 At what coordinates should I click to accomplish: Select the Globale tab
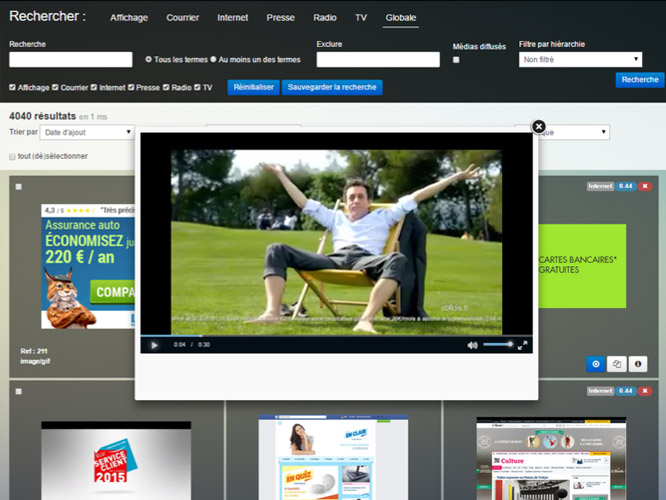(401, 18)
